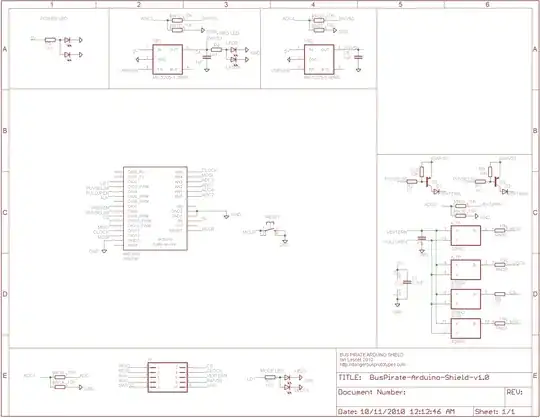Viewport: 540px width, 418px height.
Task: Click column marker 3 on the top ruler
Action: point(226,4)
